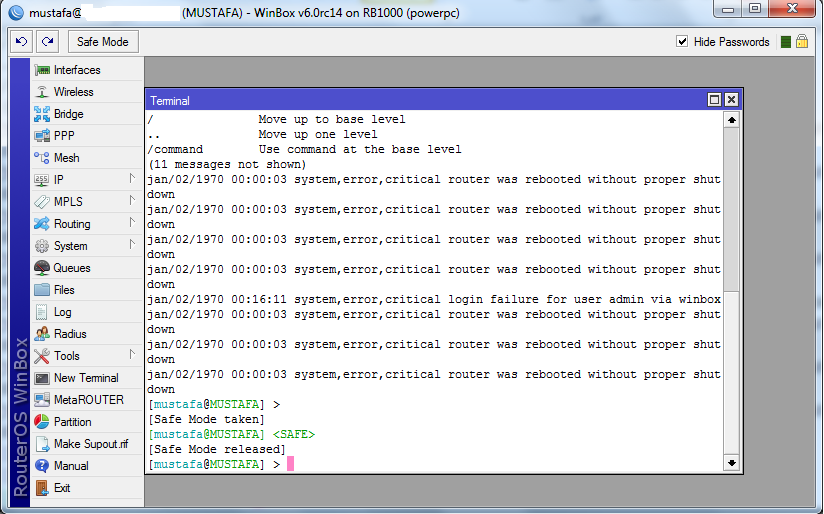This screenshot has height=514, width=824.
Task: Toggle the Hide Passwords checkbox
Action: coord(682,42)
